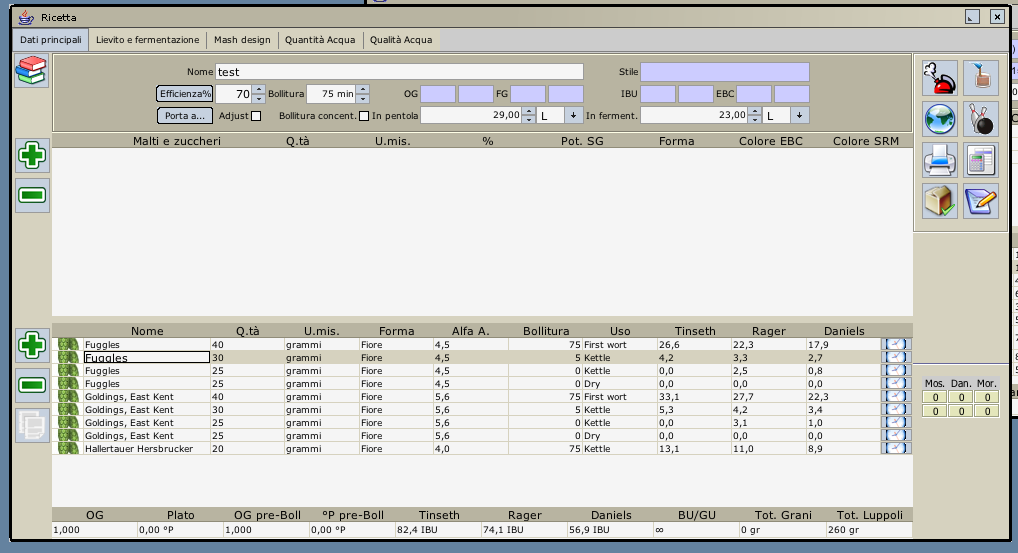Click the hops Tinseth column header
Image resolution: width=1018 pixels, height=553 pixels.
click(695, 331)
